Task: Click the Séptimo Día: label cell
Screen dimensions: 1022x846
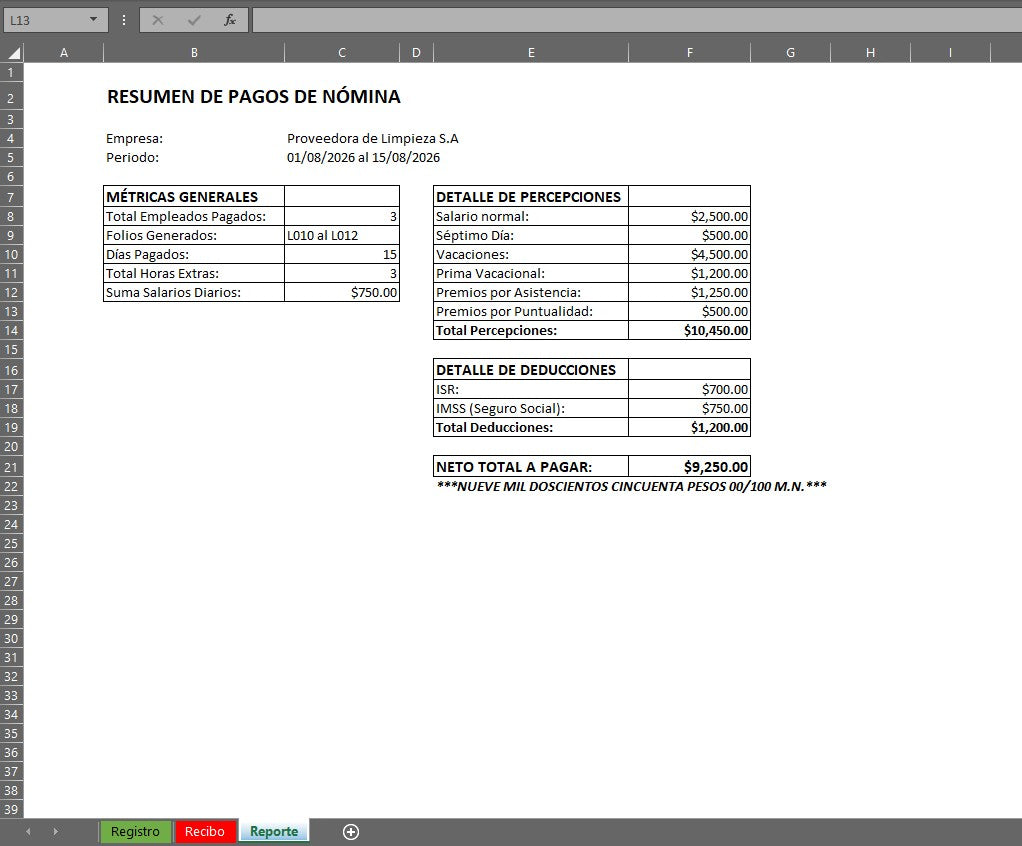Action: click(x=531, y=235)
